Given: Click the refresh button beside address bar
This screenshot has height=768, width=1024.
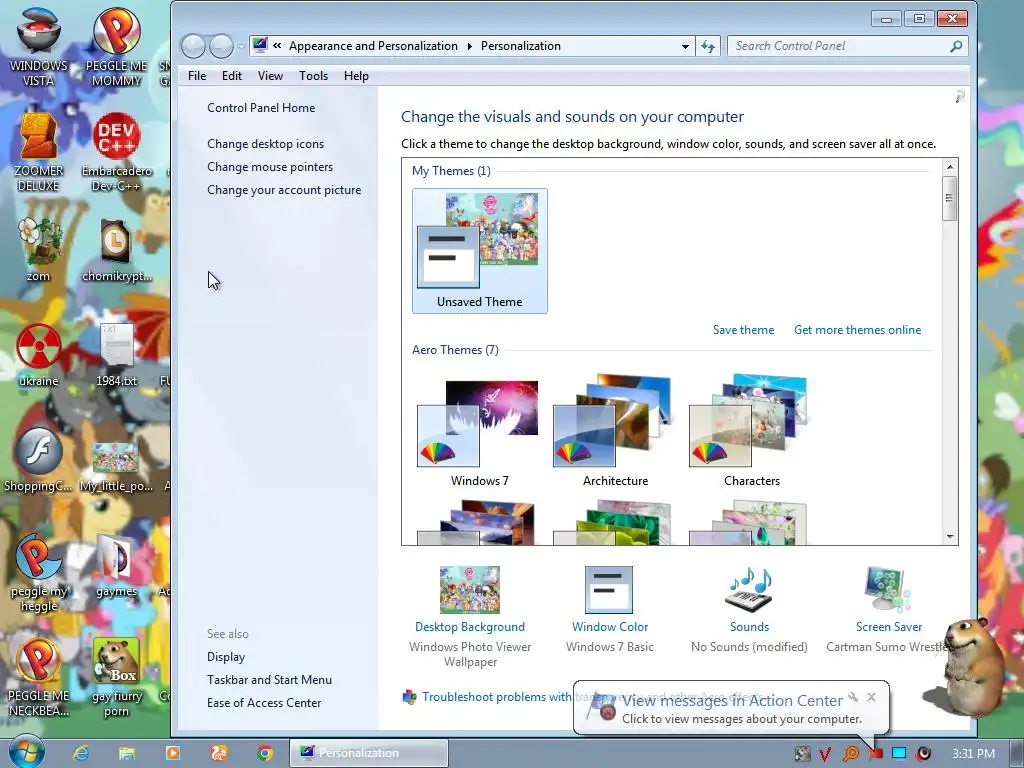Looking at the screenshot, I should 708,46.
